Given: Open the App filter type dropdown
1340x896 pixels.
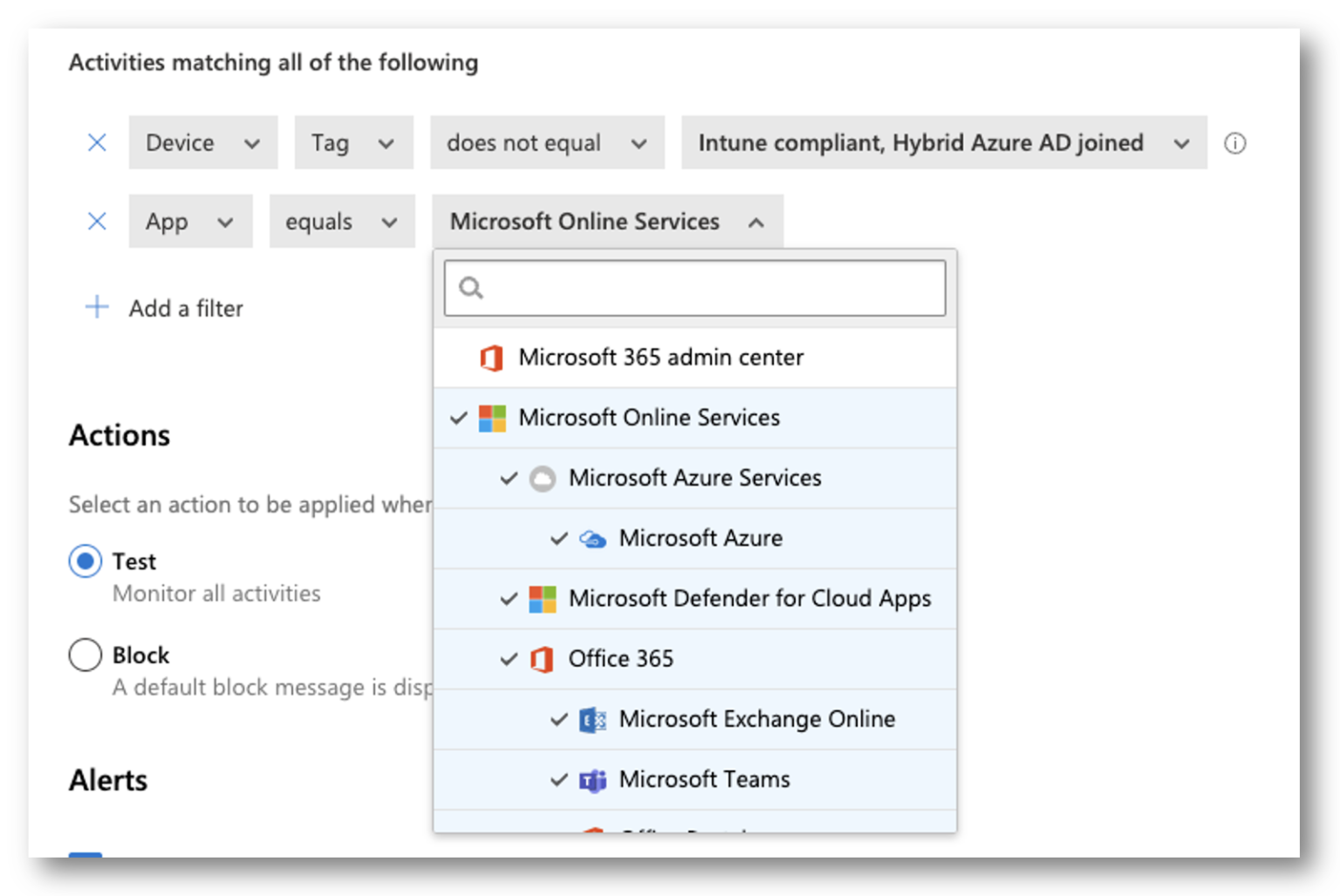Looking at the screenshot, I should tap(190, 221).
